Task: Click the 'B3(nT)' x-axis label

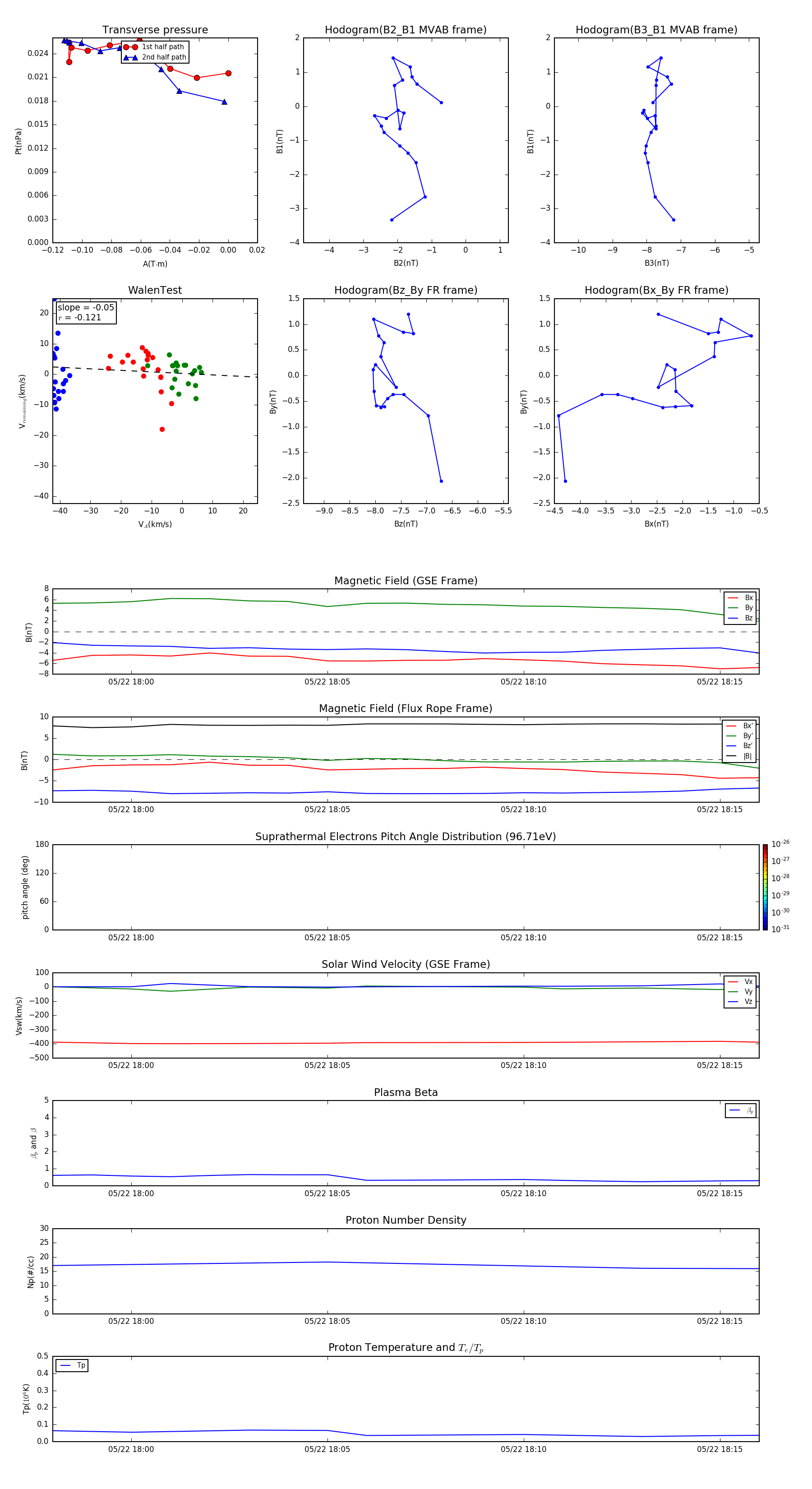Action: tap(656, 263)
